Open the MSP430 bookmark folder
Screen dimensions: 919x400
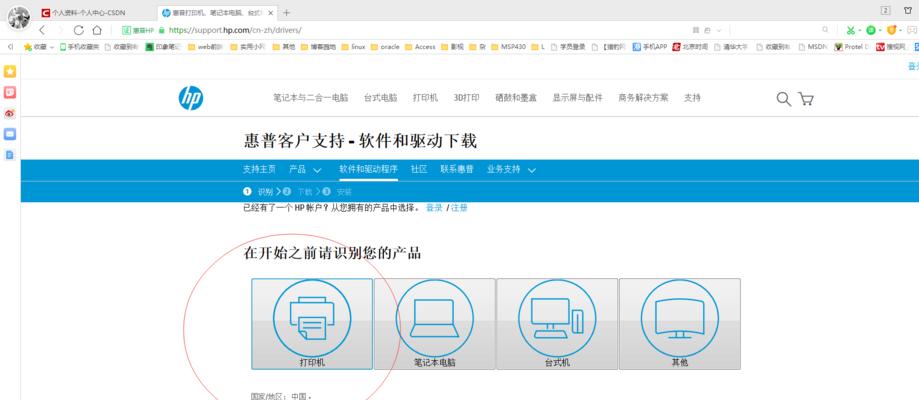pyautogui.click(x=509, y=47)
